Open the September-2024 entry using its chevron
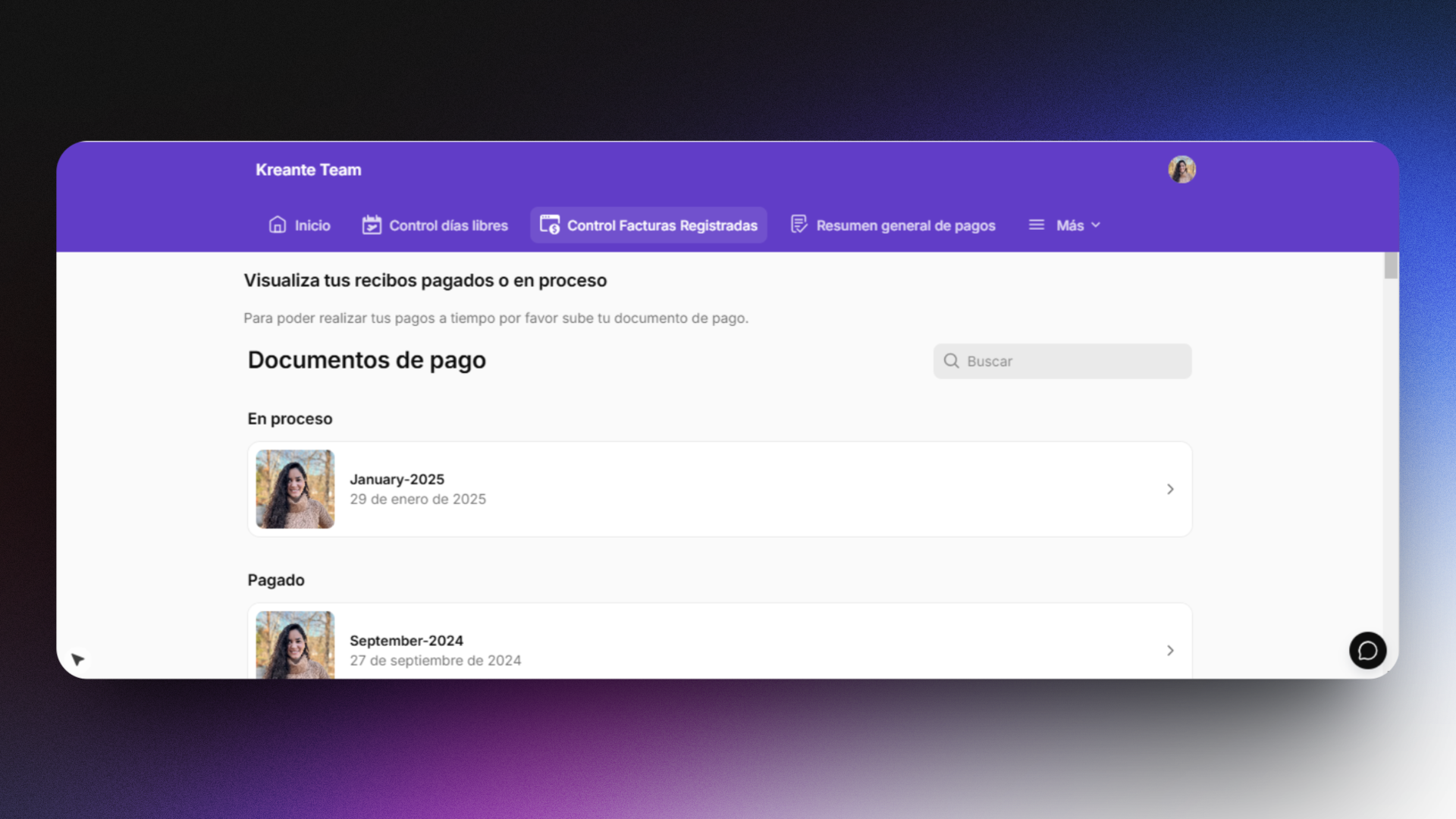This screenshot has height=819, width=1456. pyautogui.click(x=1169, y=651)
